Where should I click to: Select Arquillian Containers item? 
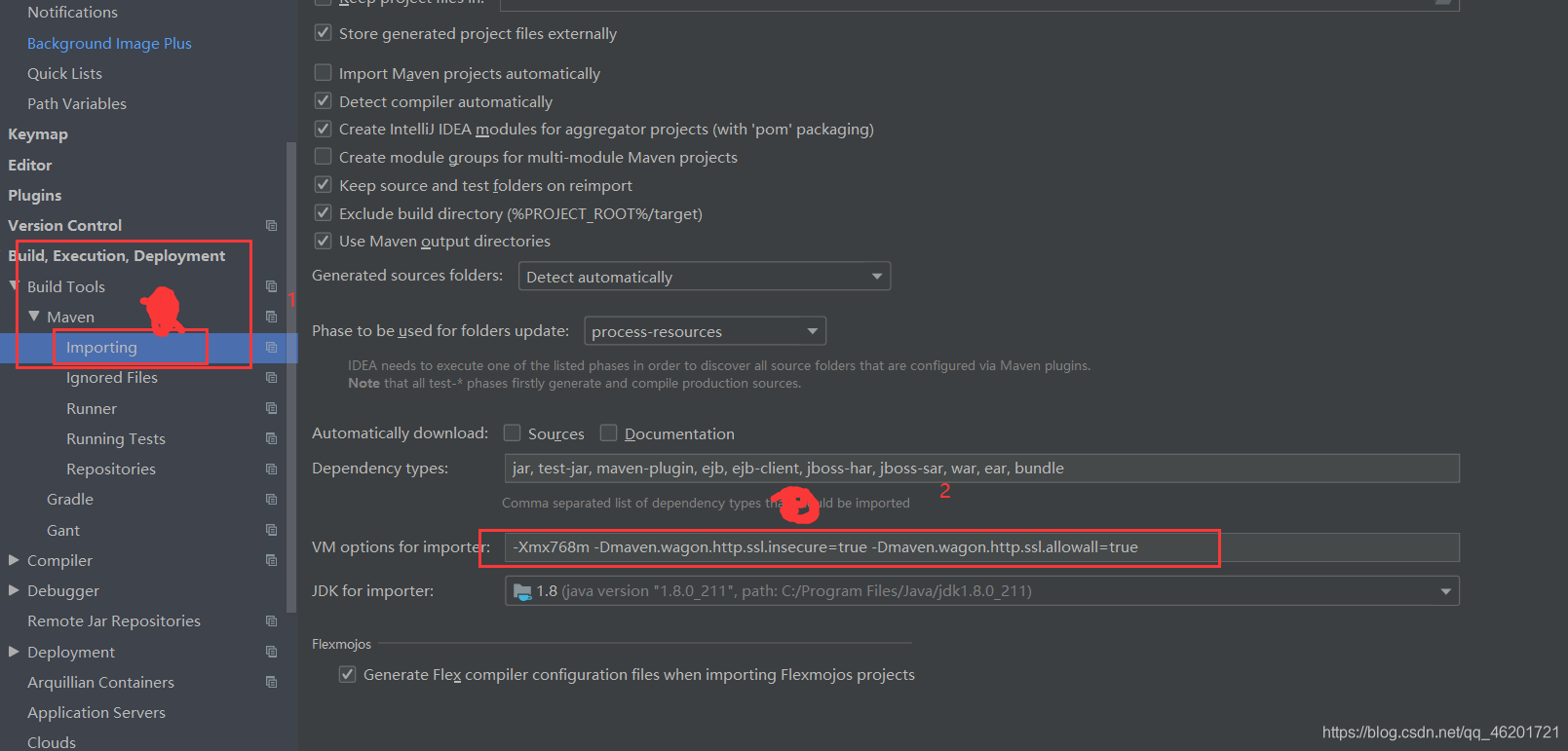(x=100, y=682)
